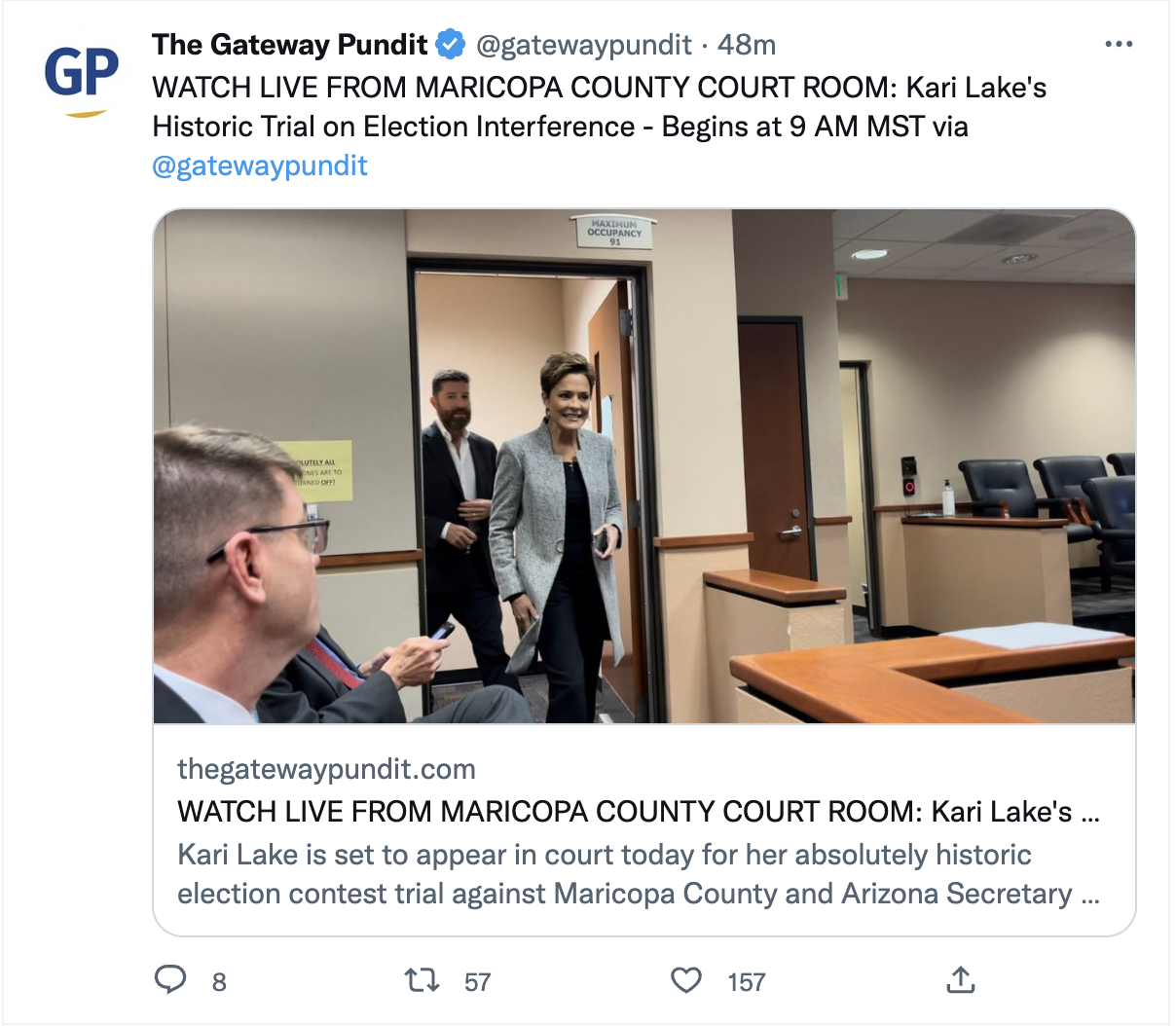Click the tweet body text to expand

click(x=600, y=107)
